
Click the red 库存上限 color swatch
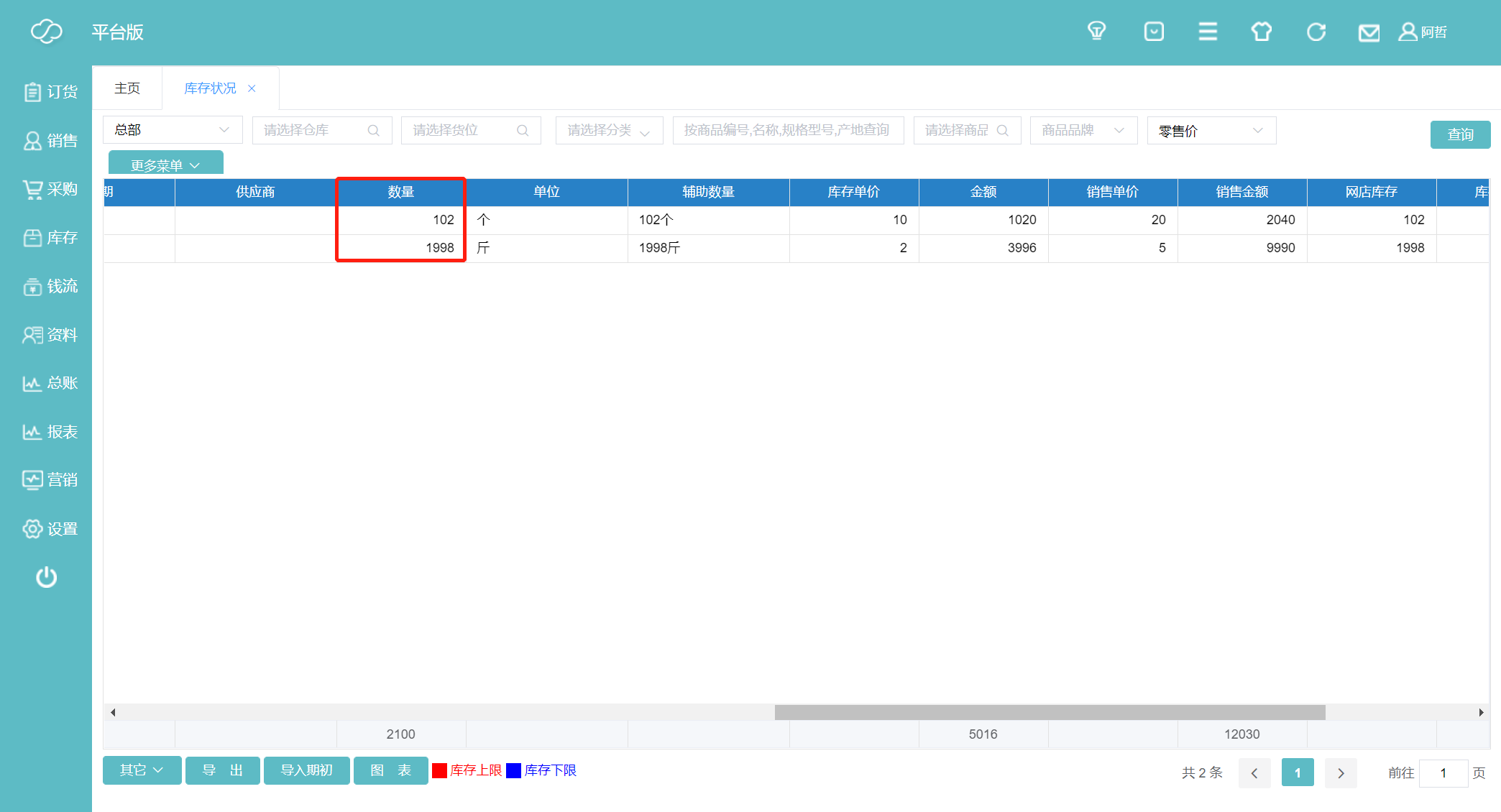coord(440,770)
